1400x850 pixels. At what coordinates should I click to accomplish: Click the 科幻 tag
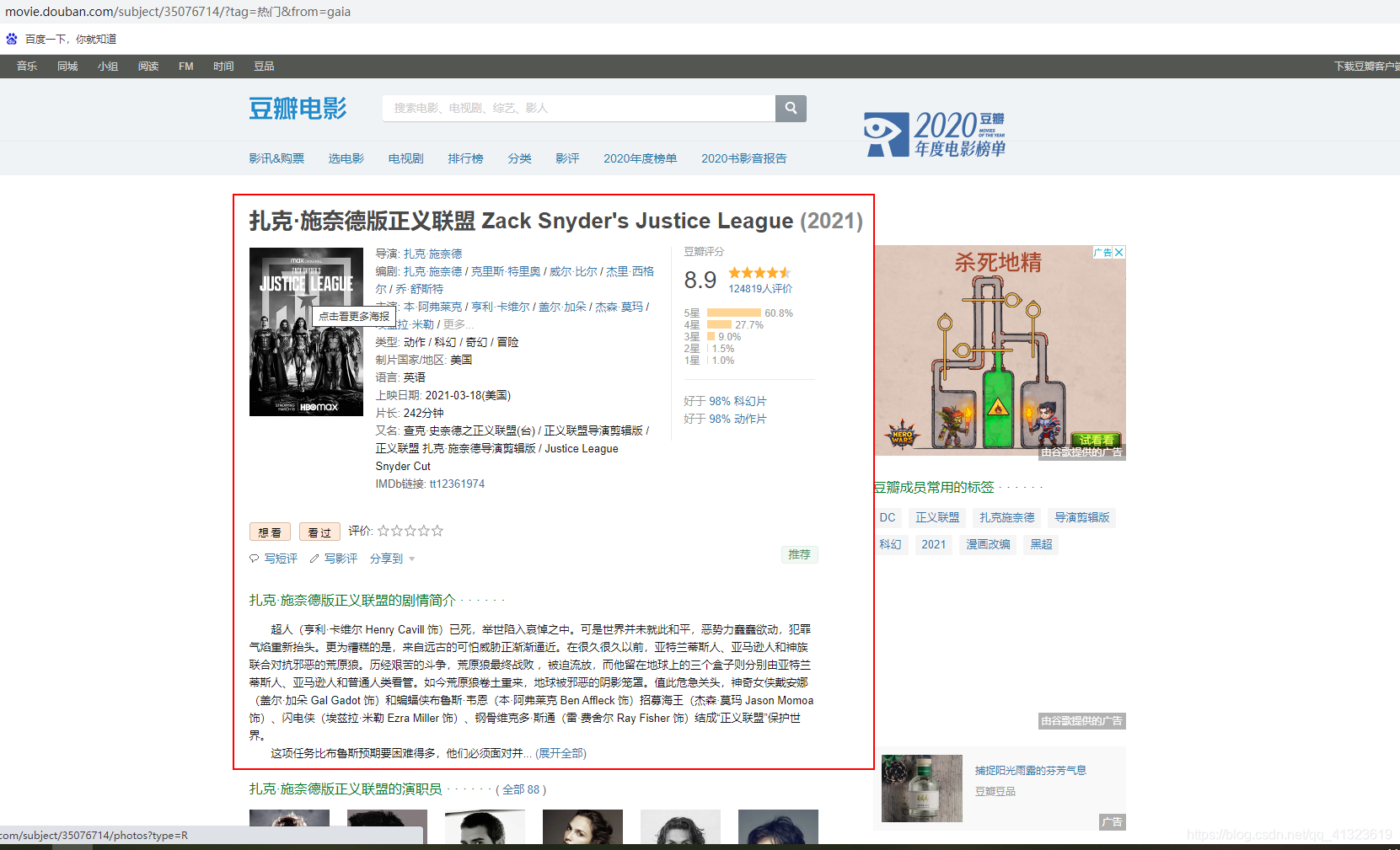click(890, 544)
